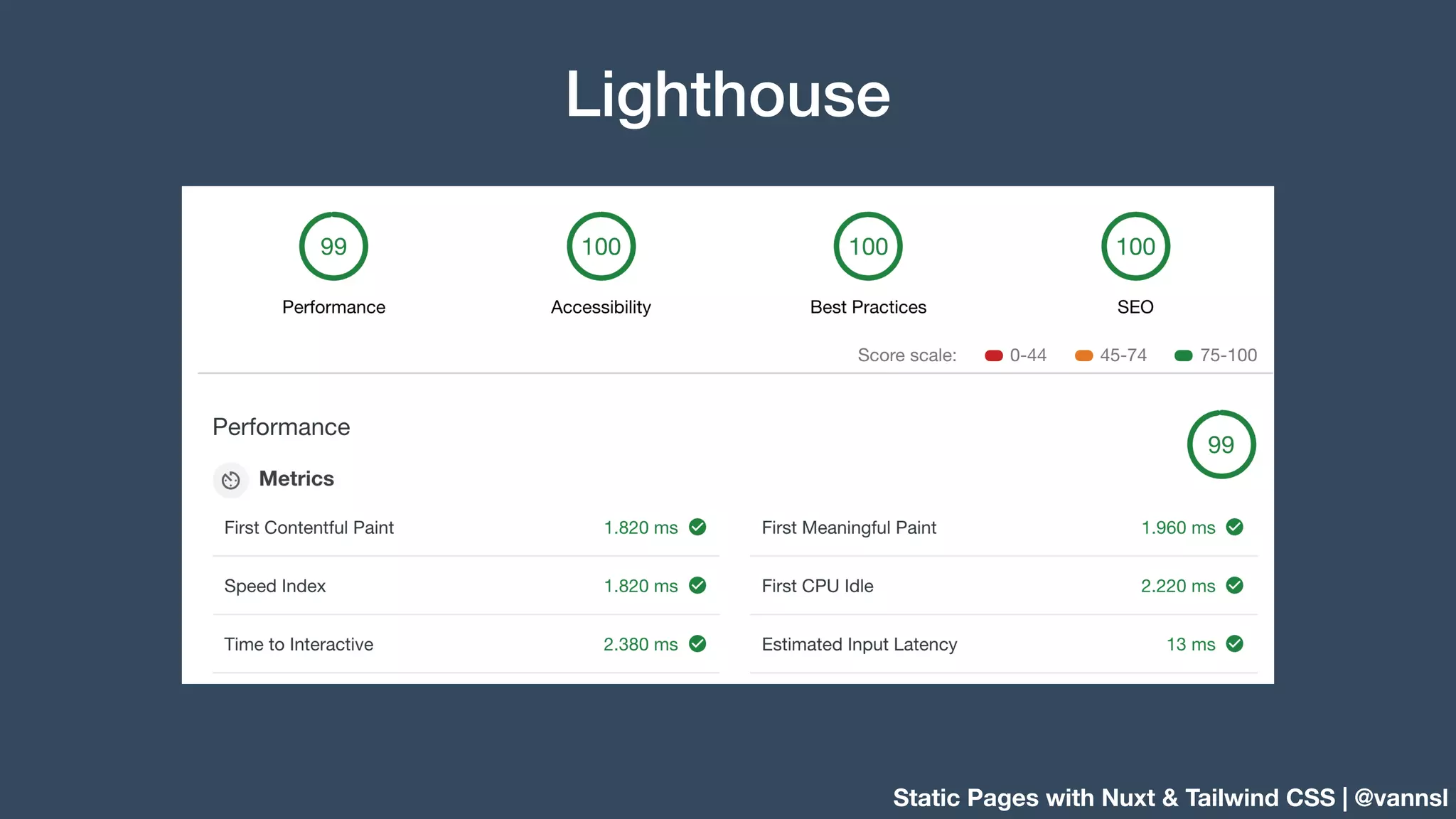Viewport: 1456px width, 819px height.
Task: Click the Accessibility score gauge showing 100
Action: click(x=601, y=246)
